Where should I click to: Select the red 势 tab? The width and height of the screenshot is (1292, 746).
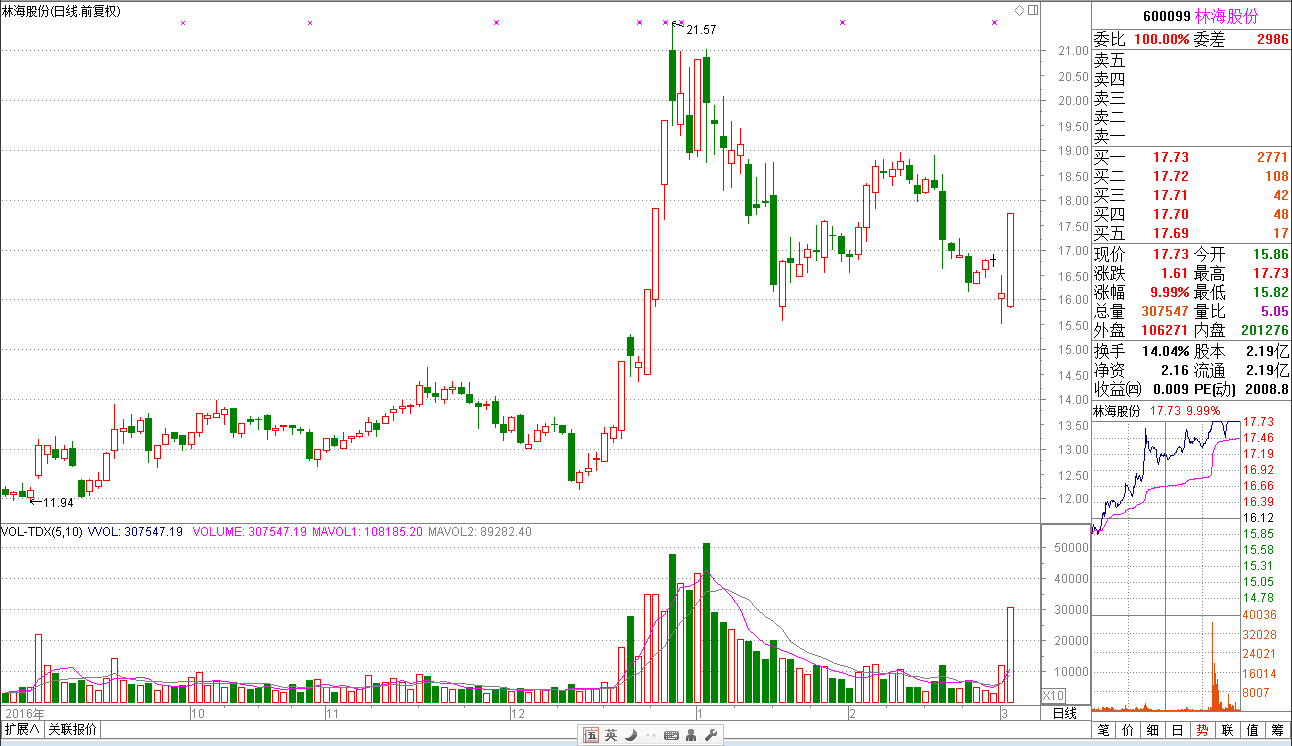click(1203, 731)
